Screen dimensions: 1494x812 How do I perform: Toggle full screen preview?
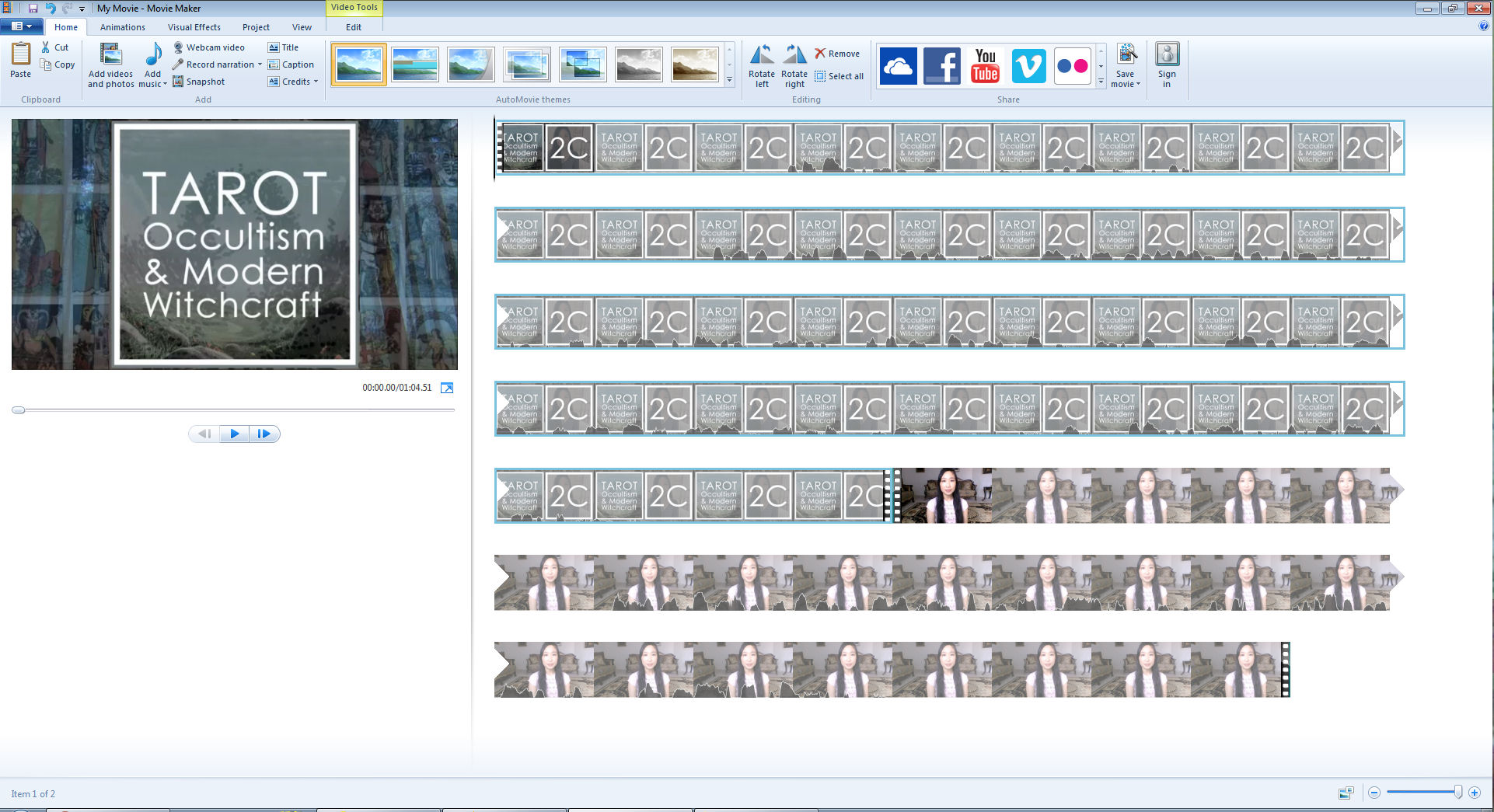[x=447, y=388]
